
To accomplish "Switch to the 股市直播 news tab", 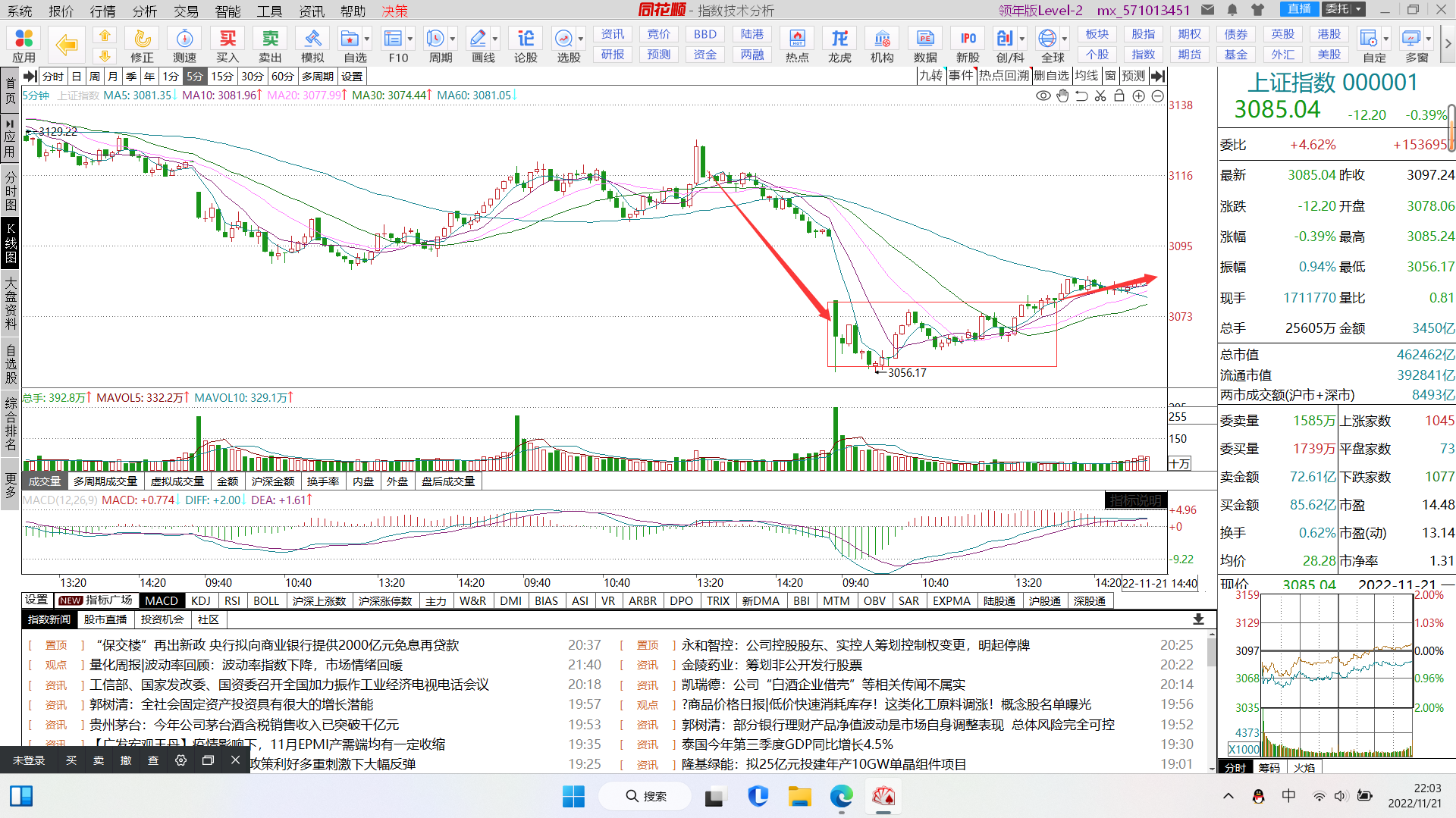I will (x=105, y=619).
